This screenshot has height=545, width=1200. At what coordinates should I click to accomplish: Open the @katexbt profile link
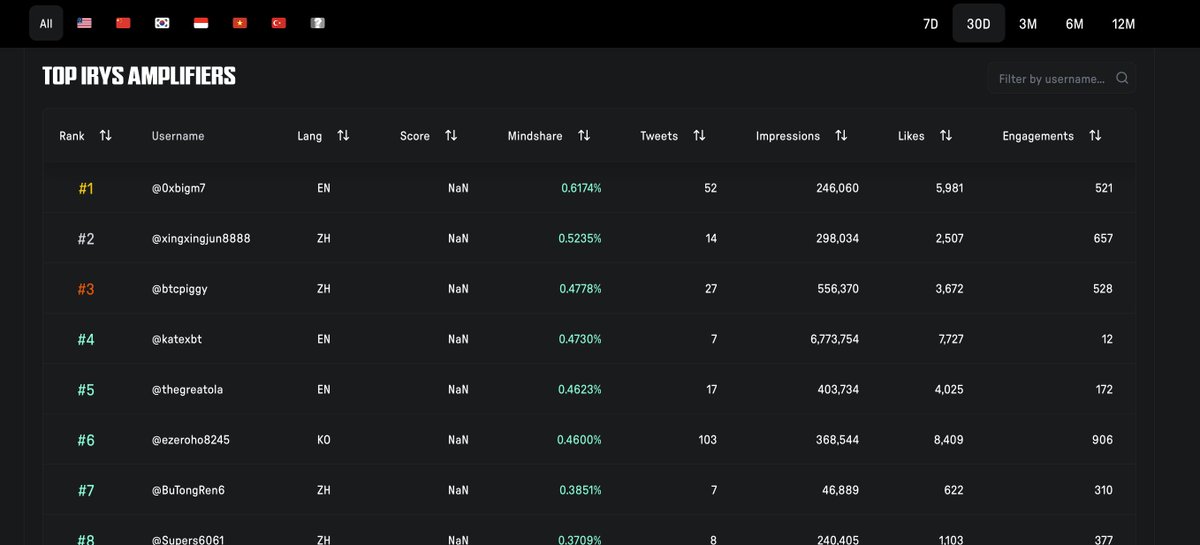click(x=176, y=339)
